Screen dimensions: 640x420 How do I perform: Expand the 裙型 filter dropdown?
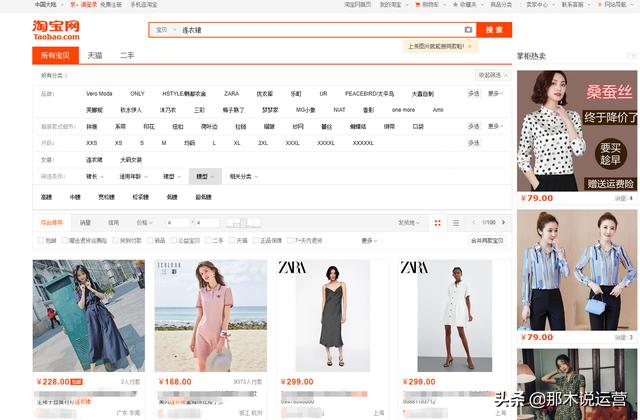pyautogui.click(x=172, y=176)
